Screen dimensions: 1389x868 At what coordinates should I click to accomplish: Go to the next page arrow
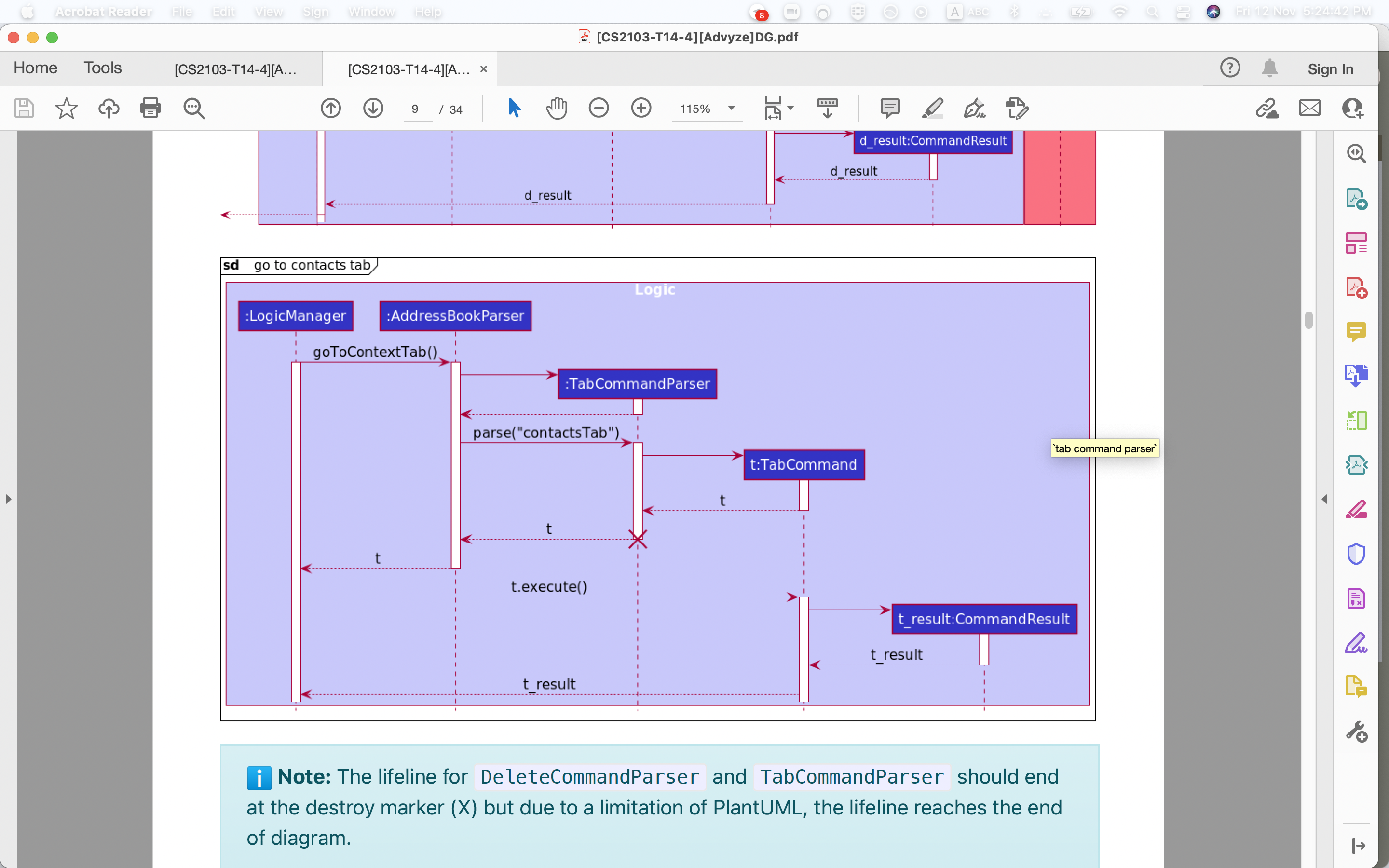coord(373,108)
